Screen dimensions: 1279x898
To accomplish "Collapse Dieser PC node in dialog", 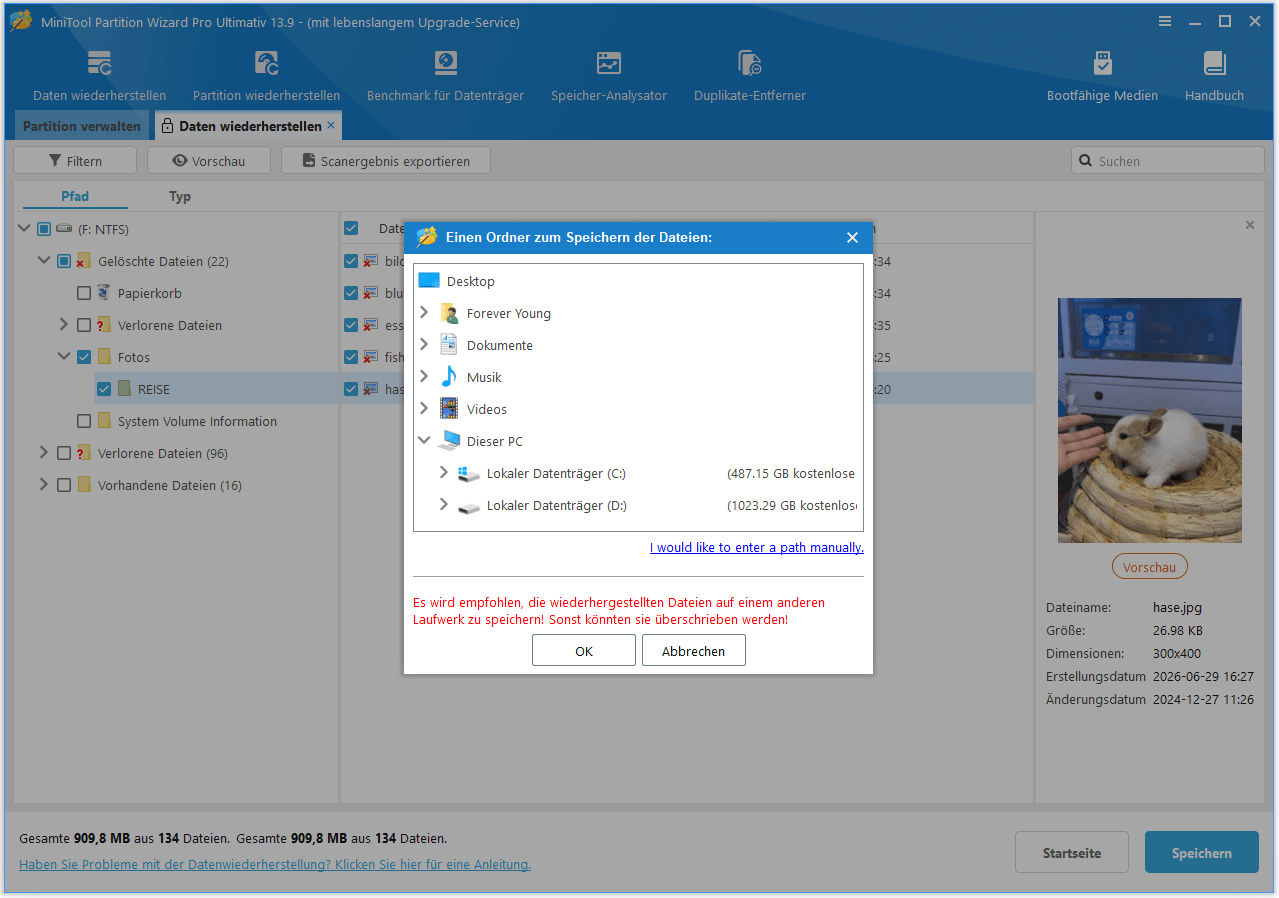I will (x=424, y=441).
